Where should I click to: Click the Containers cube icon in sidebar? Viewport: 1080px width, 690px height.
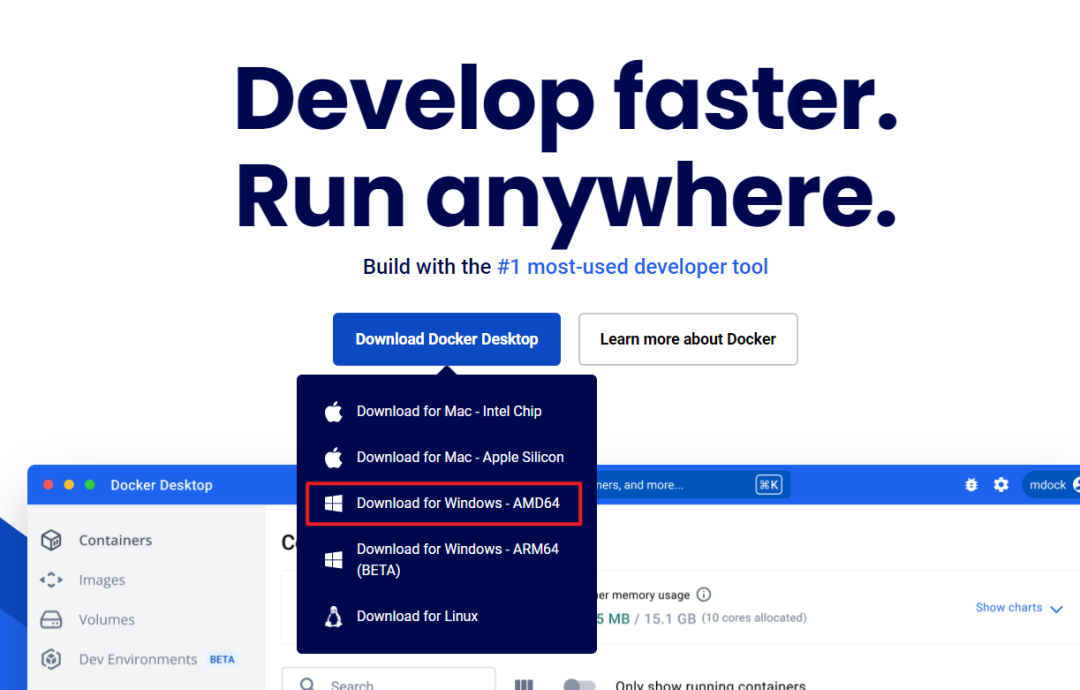[51, 540]
